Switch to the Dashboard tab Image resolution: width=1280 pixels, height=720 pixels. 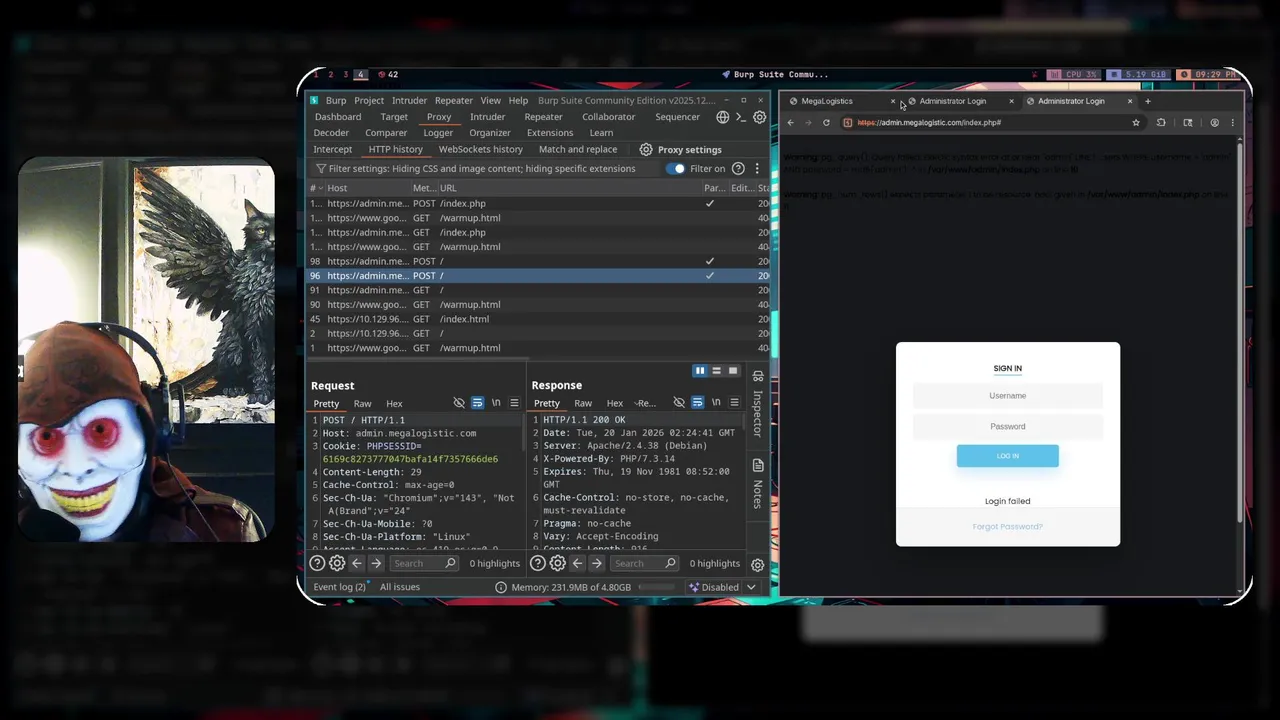point(338,117)
